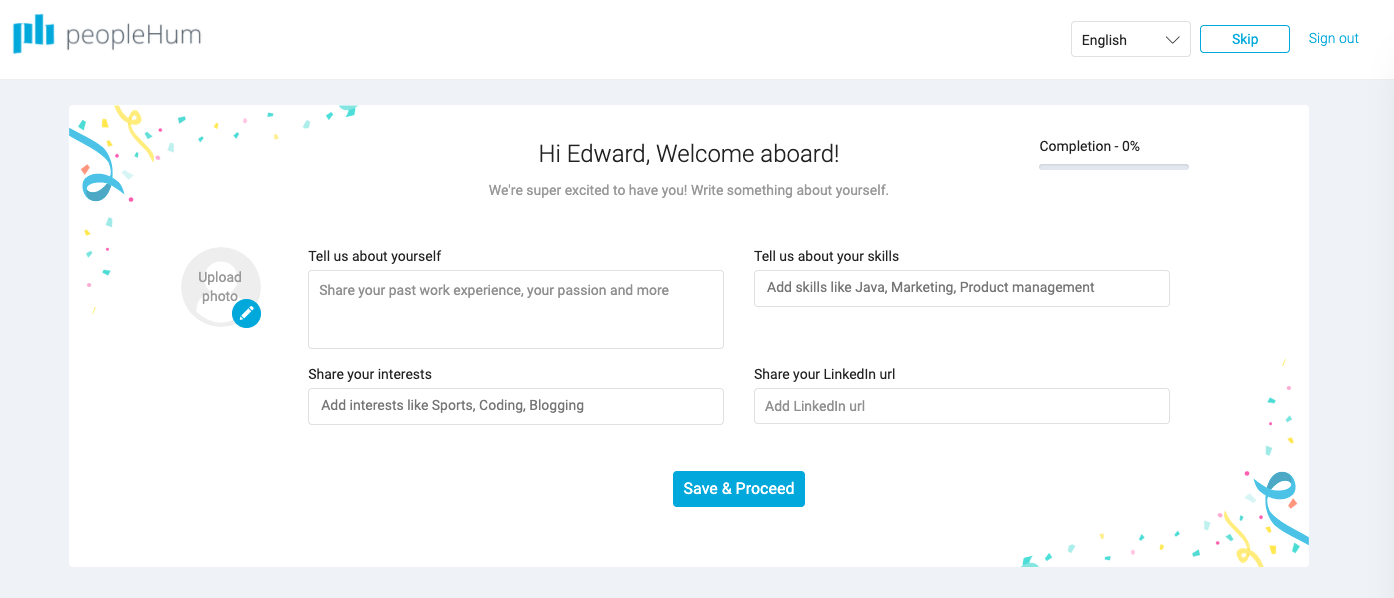The width and height of the screenshot is (1394, 598).
Task: Click the language selector chevron arrow
Action: pyautogui.click(x=1172, y=40)
